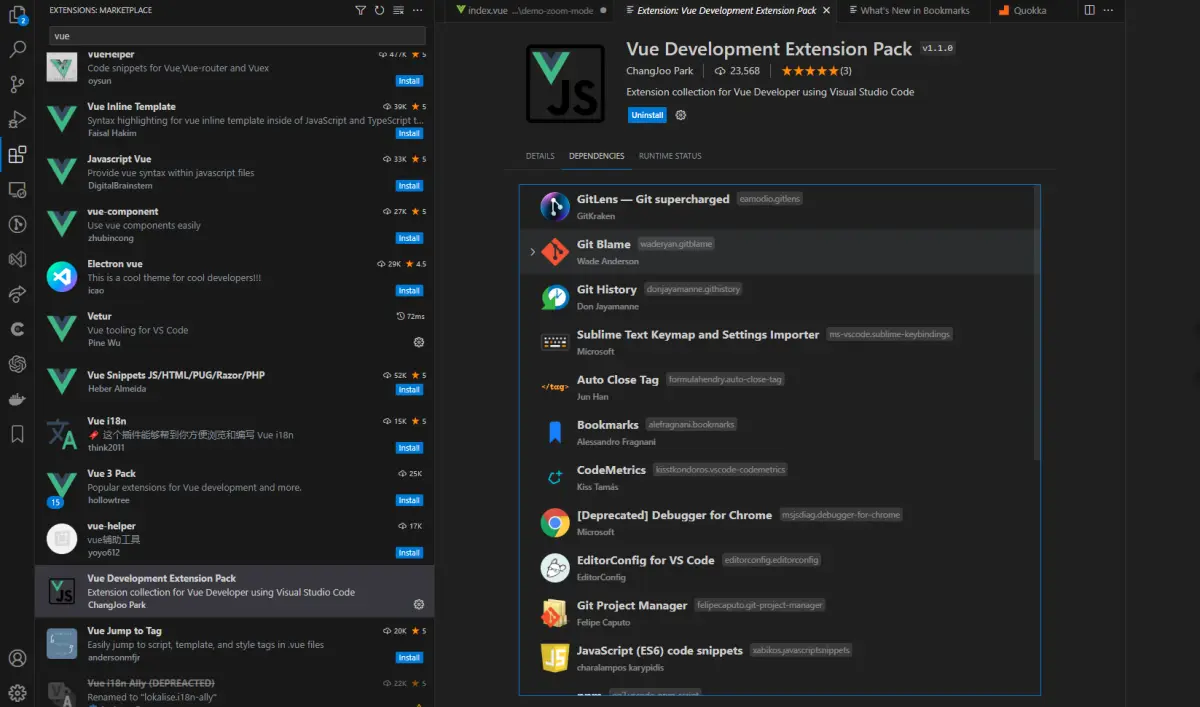Install the Vue Jump to Tag extension
Viewport: 1200px width, 707px height.
coord(409,657)
